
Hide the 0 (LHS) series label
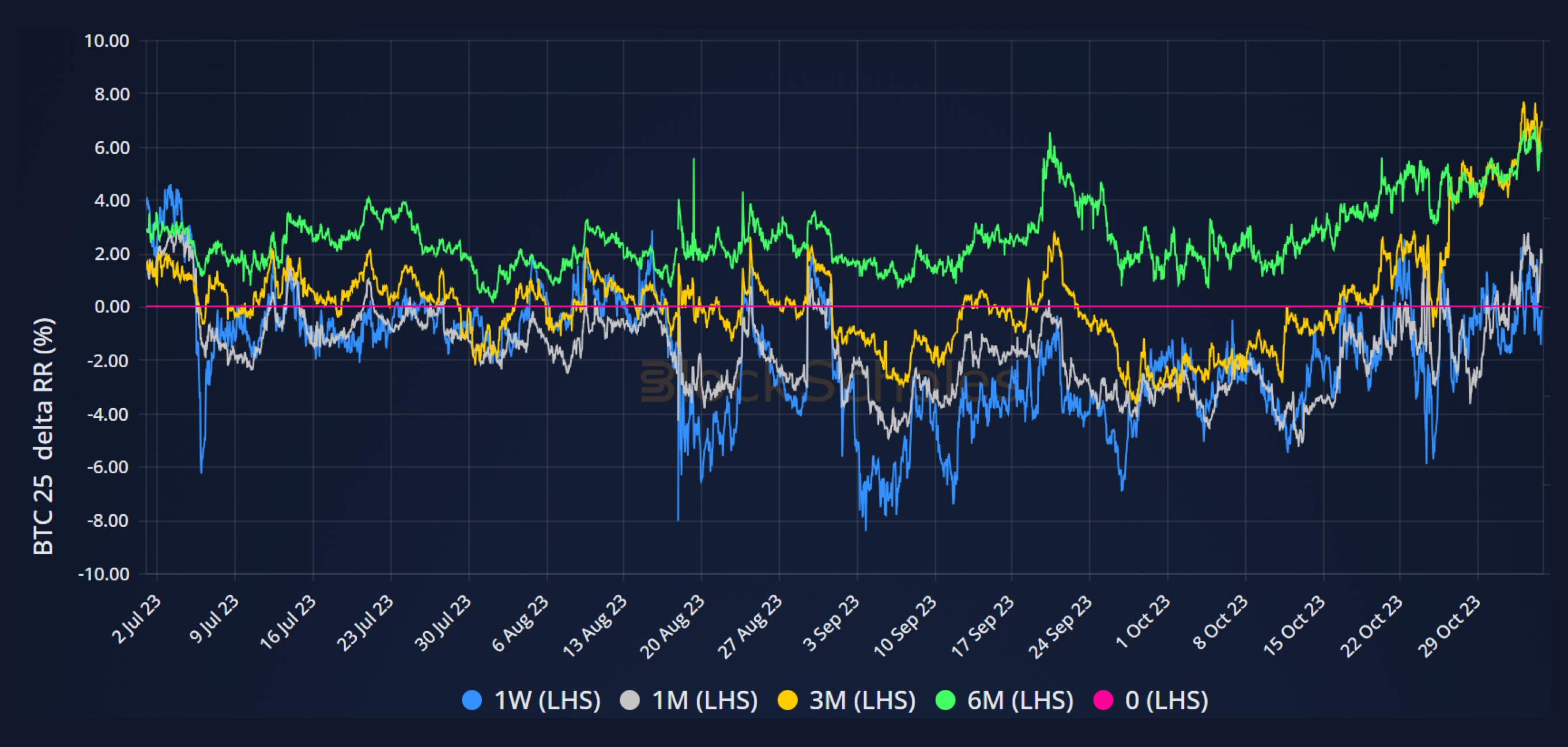pos(1166,700)
